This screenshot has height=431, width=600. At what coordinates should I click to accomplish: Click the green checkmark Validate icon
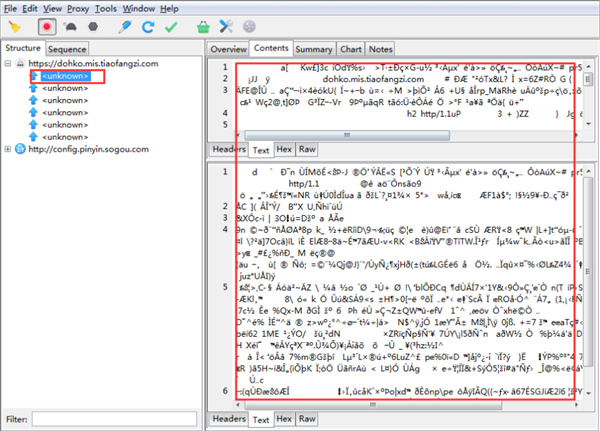(x=171, y=25)
